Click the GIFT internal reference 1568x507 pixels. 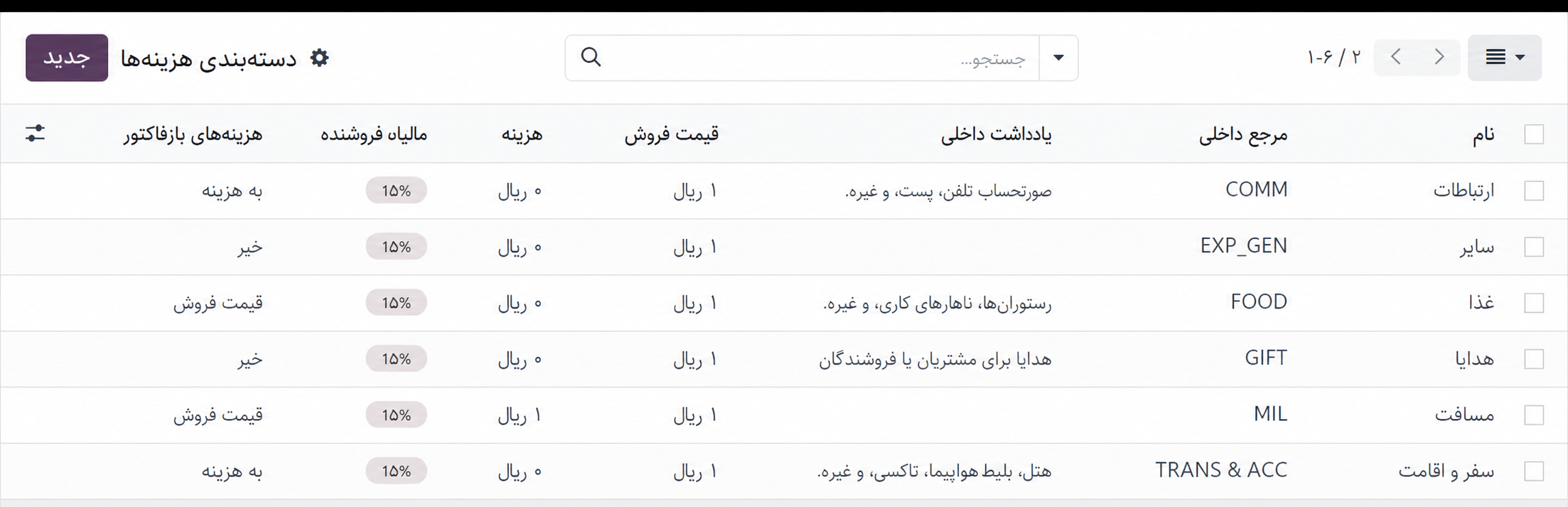1266,358
